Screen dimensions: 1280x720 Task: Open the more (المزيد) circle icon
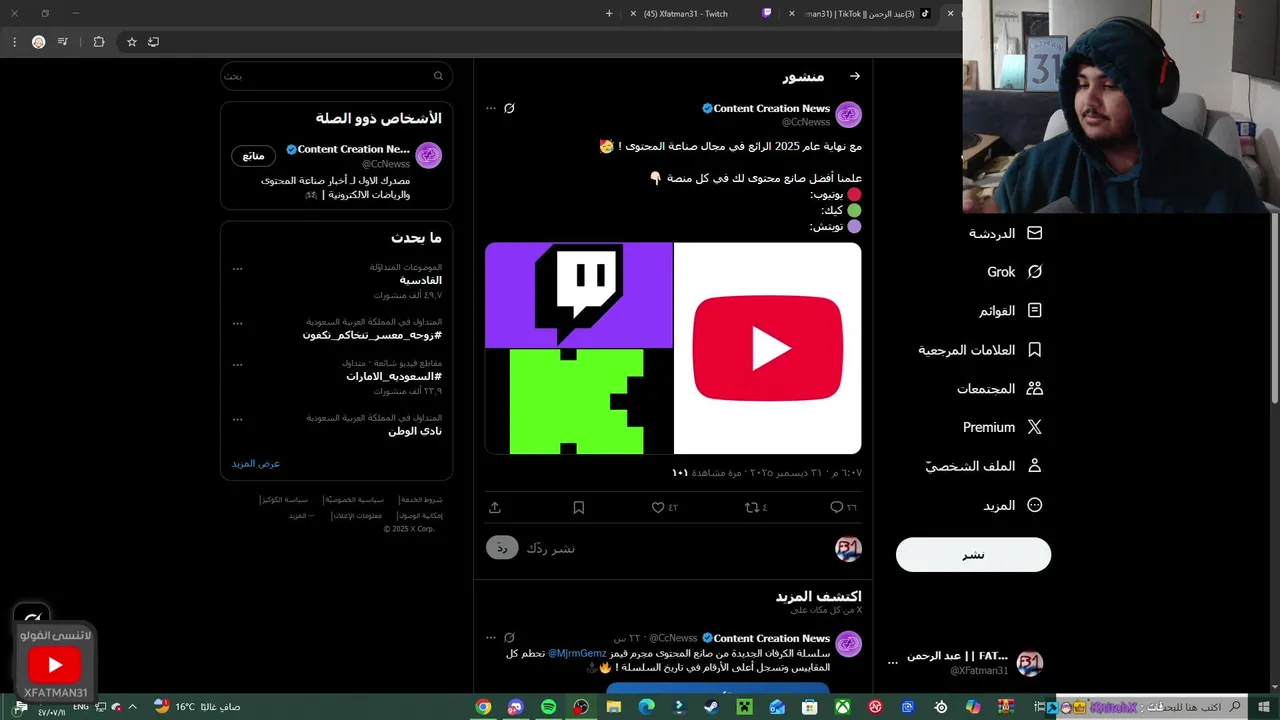coord(1035,505)
